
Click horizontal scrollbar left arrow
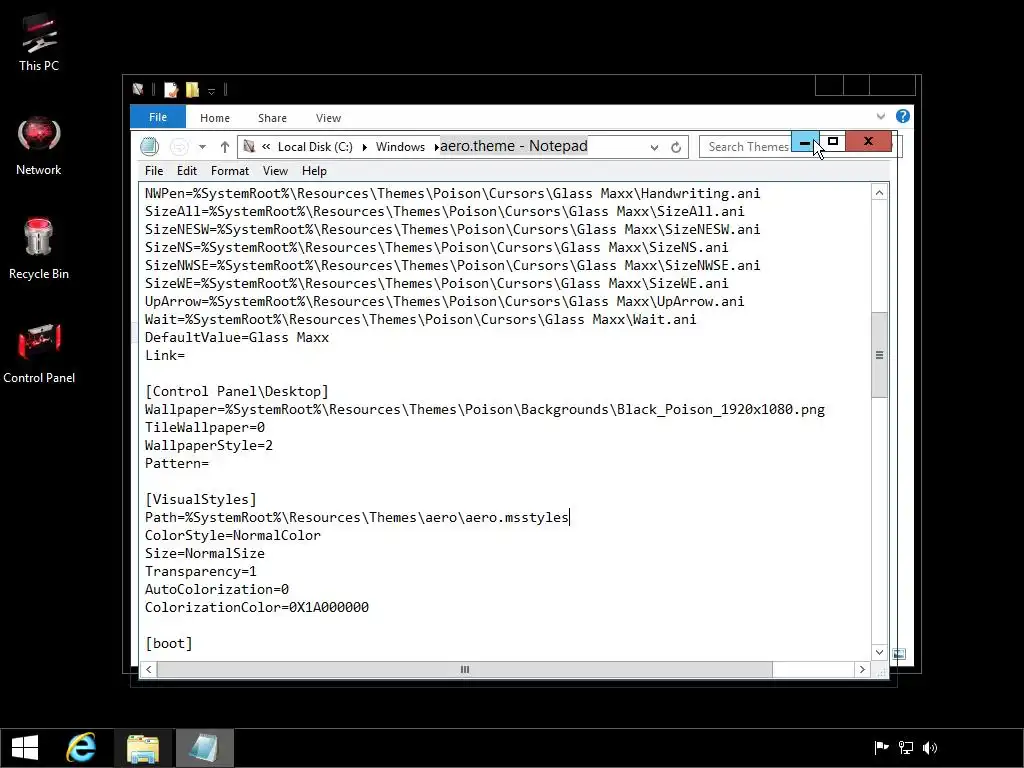click(x=149, y=669)
